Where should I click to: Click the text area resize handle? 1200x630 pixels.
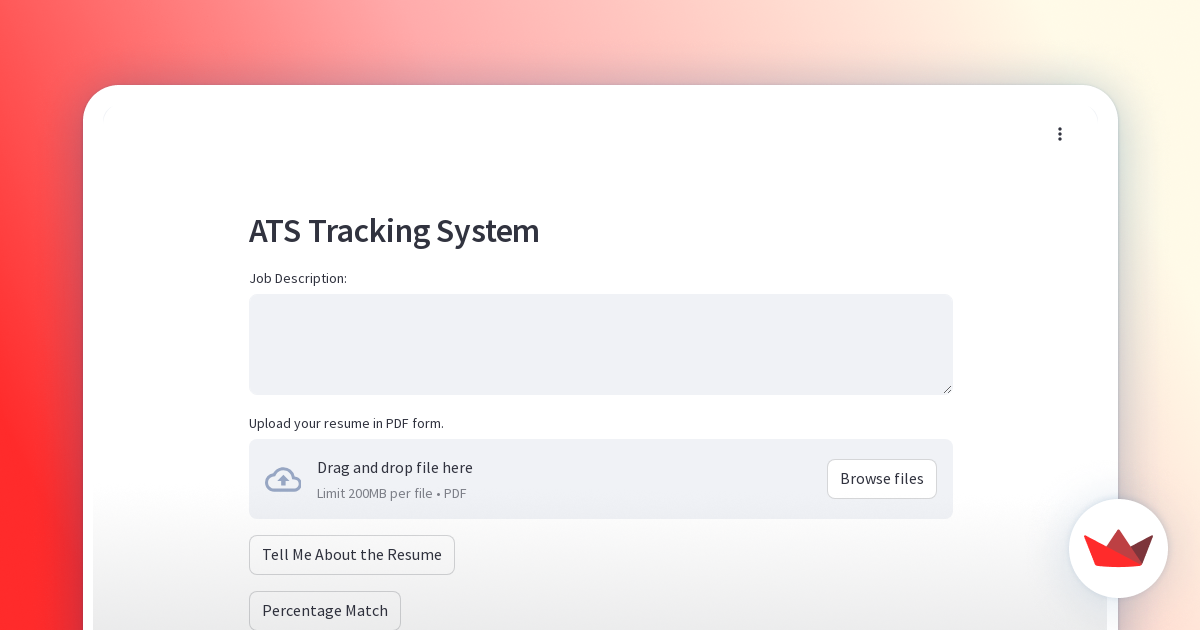[947, 389]
